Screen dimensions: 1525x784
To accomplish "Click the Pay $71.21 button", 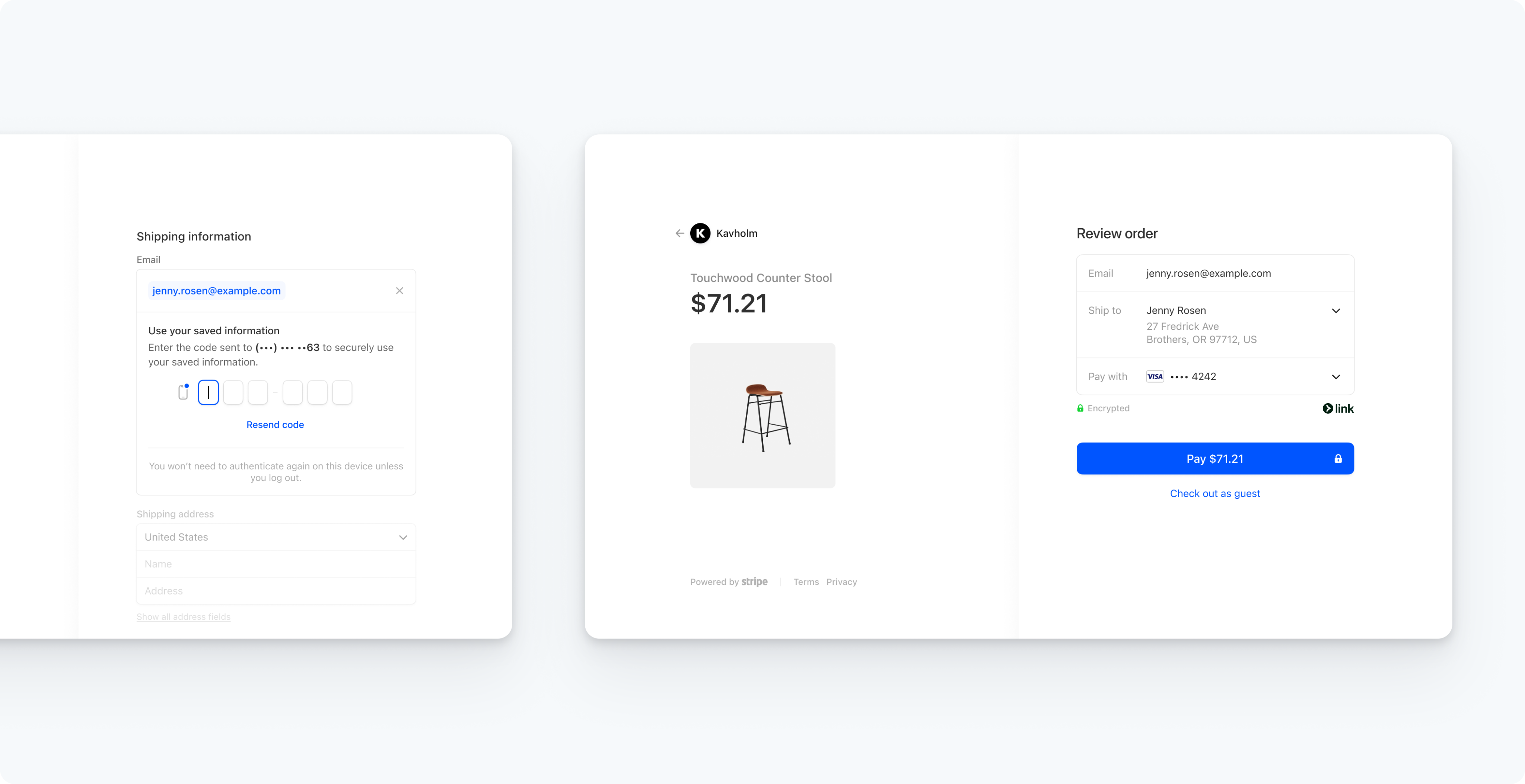I will point(1215,458).
